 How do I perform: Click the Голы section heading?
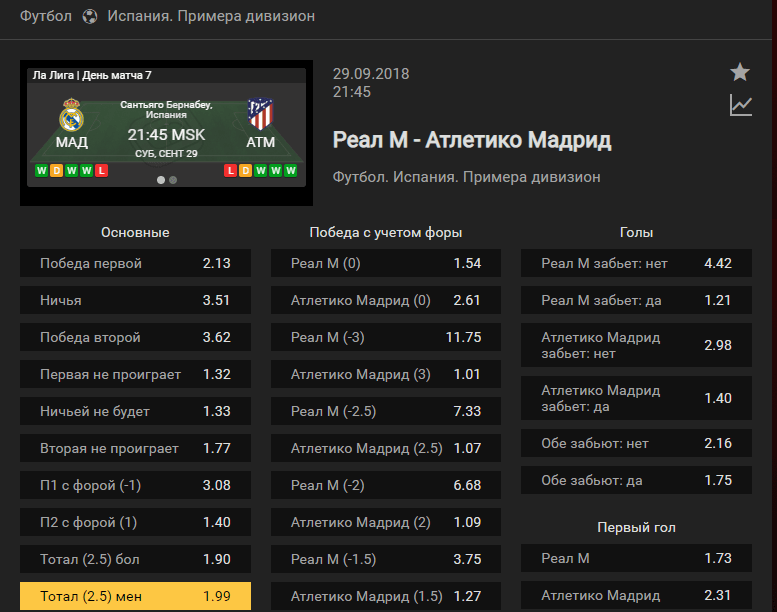[x=636, y=232]
